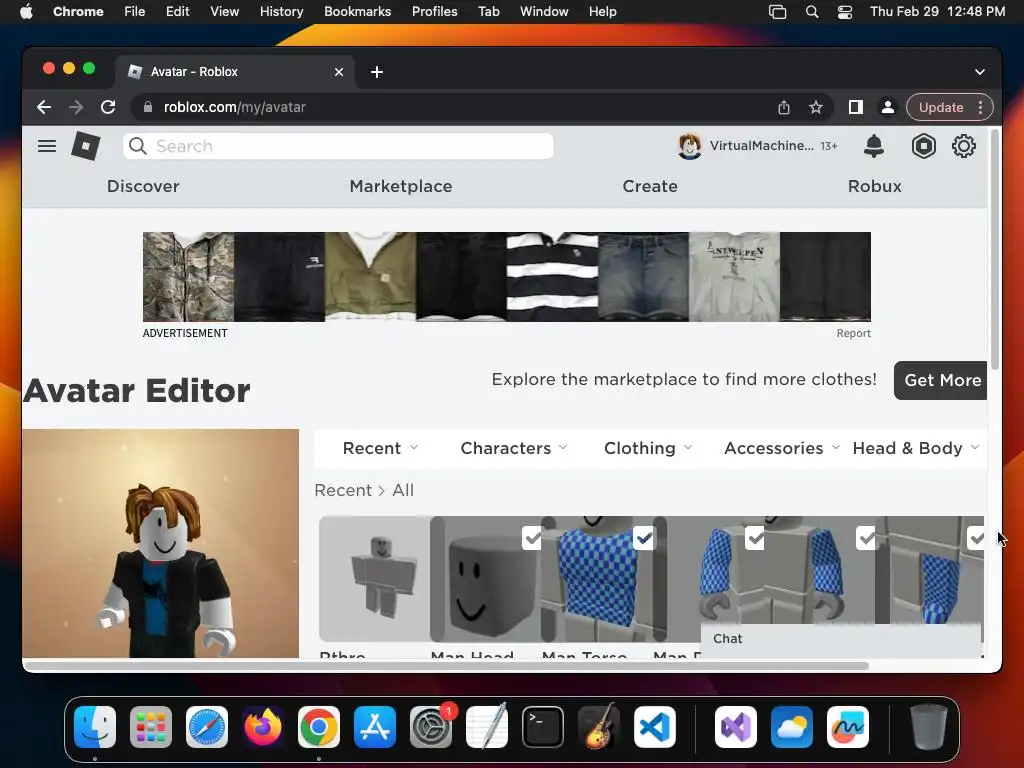Click the roblox.com/my/avatar address bar

pyautogui.click(x=451, y=107)
